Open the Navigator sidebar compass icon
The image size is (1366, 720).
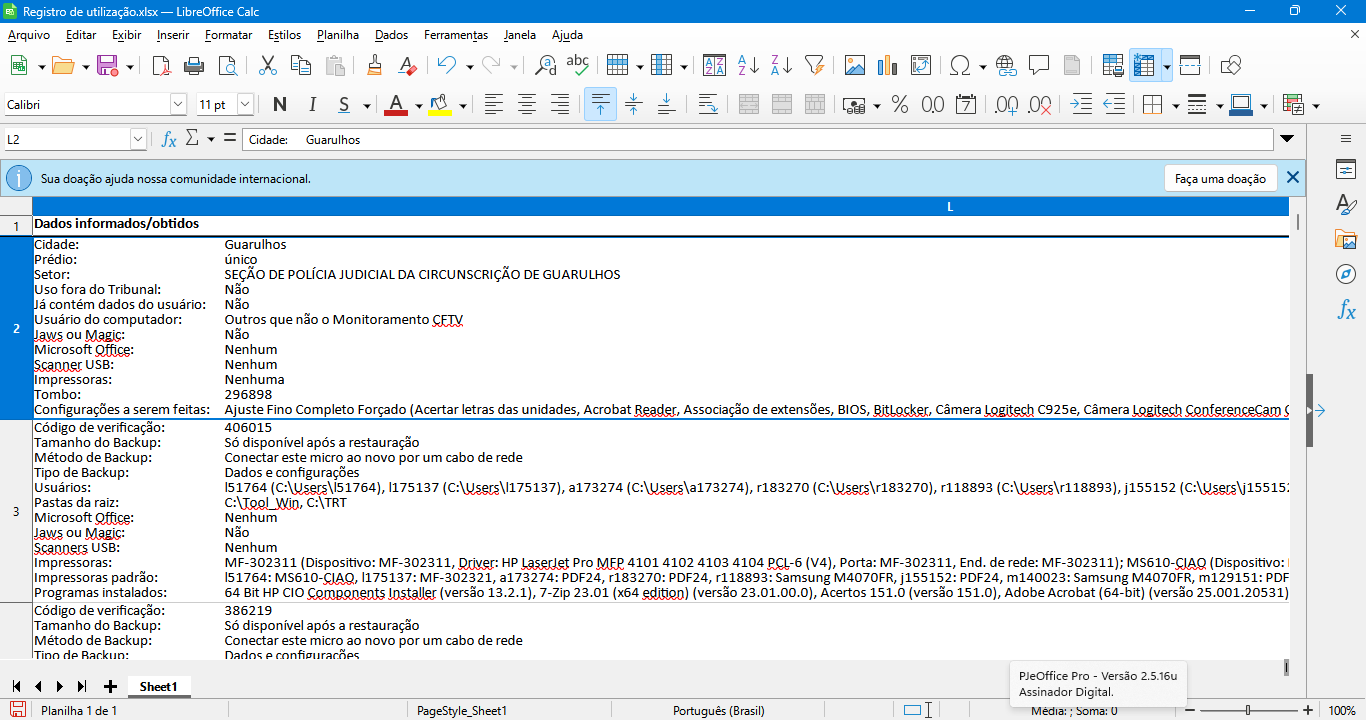click(1346, 274)
